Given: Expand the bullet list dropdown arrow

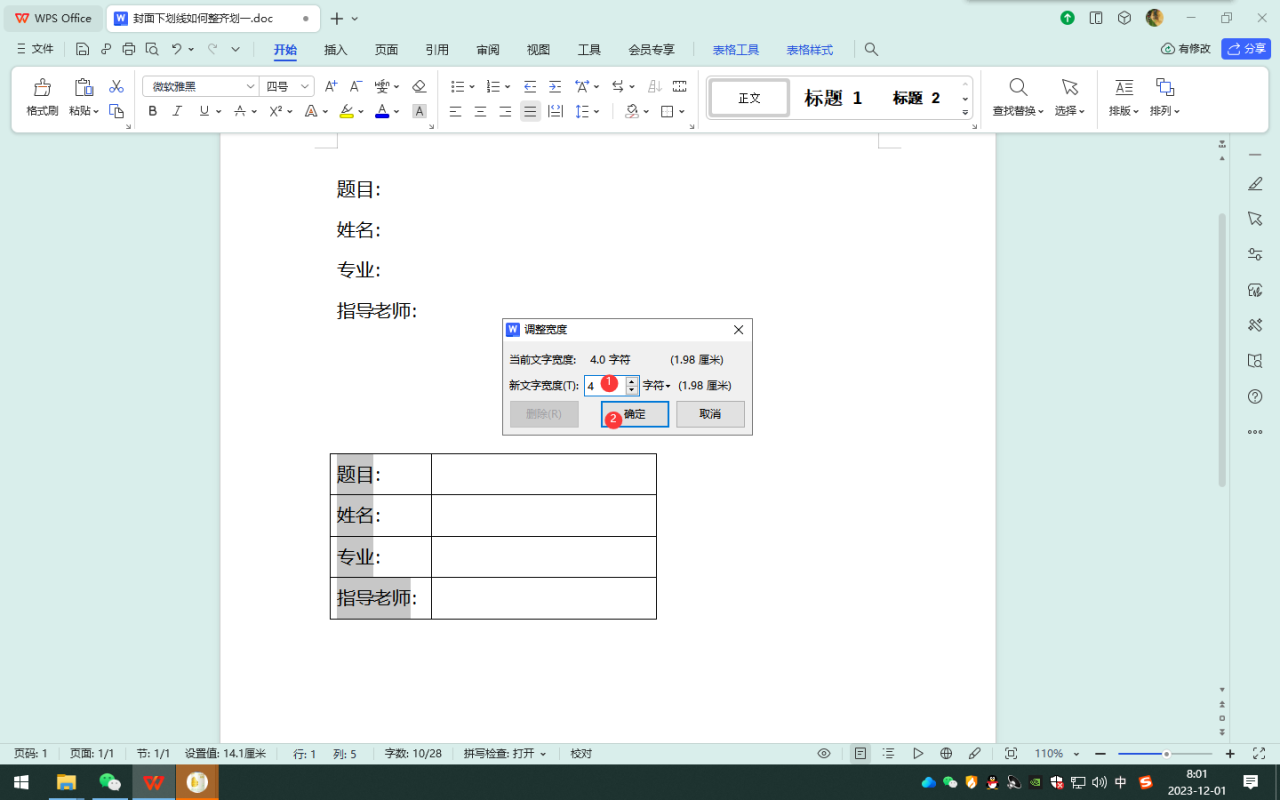Looking at the screenshot, I should (x=472, y=87).
